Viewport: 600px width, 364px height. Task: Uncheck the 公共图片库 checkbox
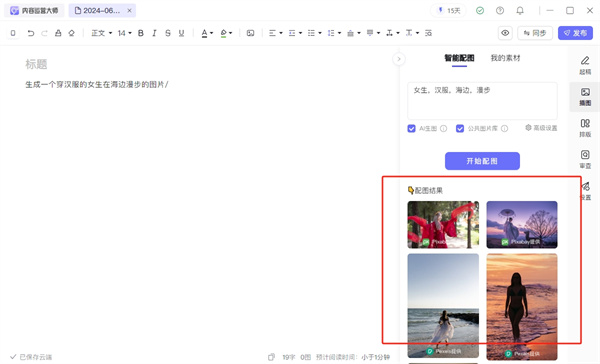point(460,129)
